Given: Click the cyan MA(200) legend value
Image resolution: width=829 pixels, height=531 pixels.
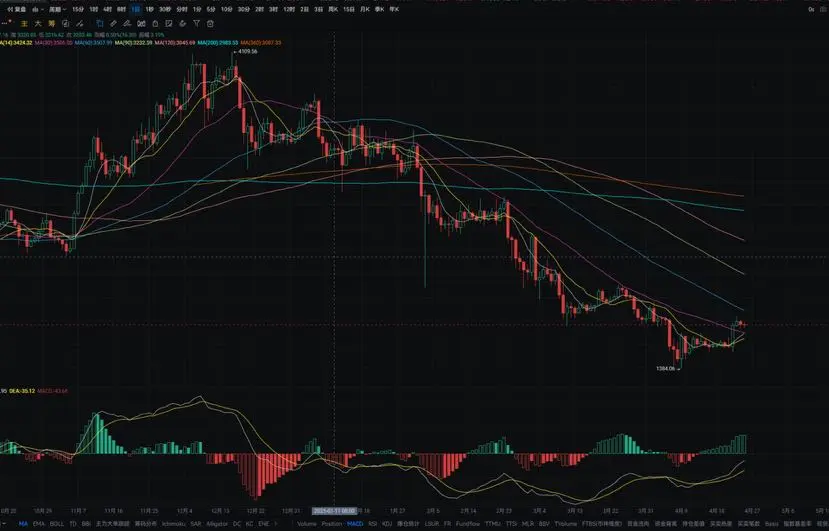Looking at the screenshot, I should pyautogui.click(x=218, y=42).
